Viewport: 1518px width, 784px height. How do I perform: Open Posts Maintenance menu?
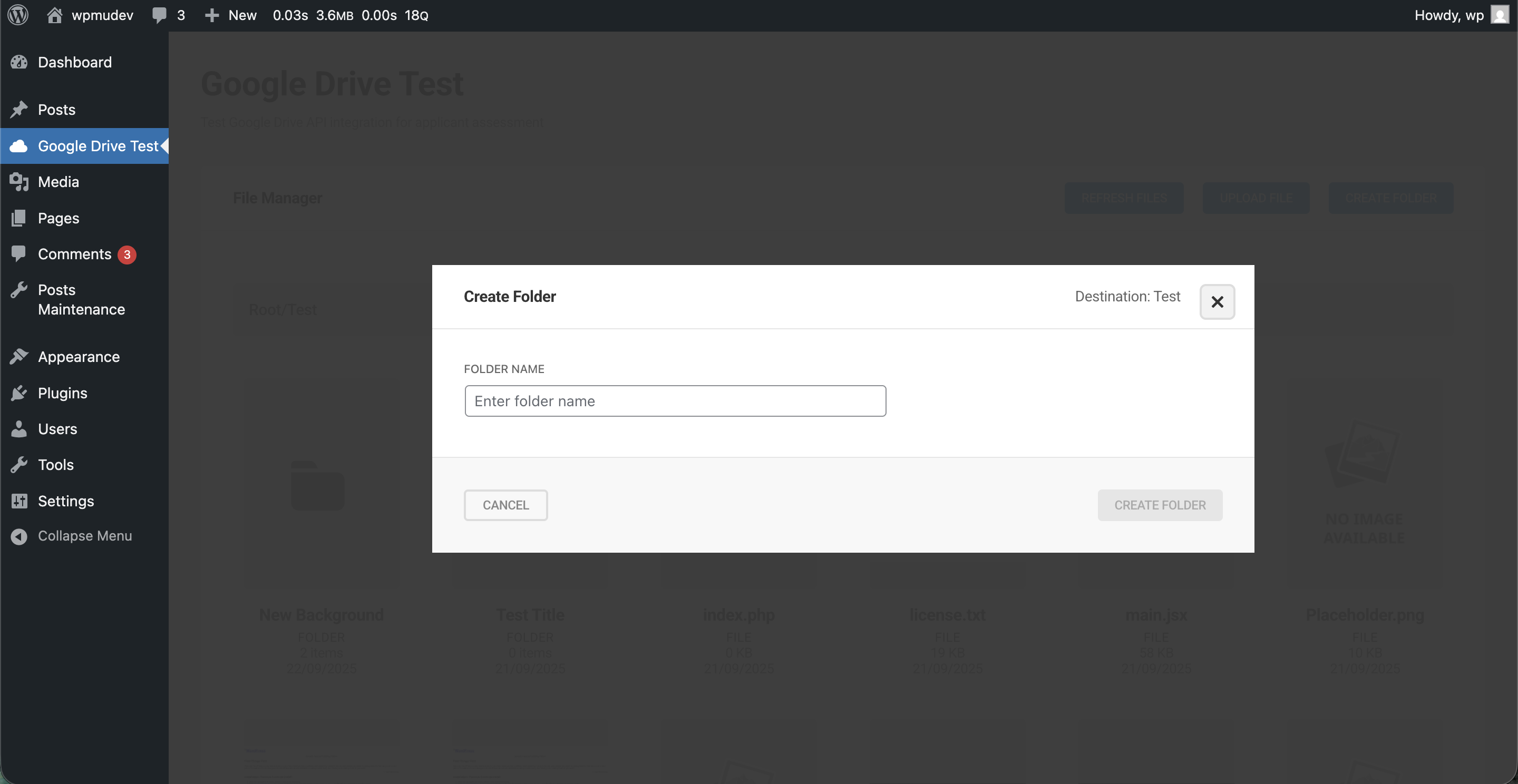84,299
